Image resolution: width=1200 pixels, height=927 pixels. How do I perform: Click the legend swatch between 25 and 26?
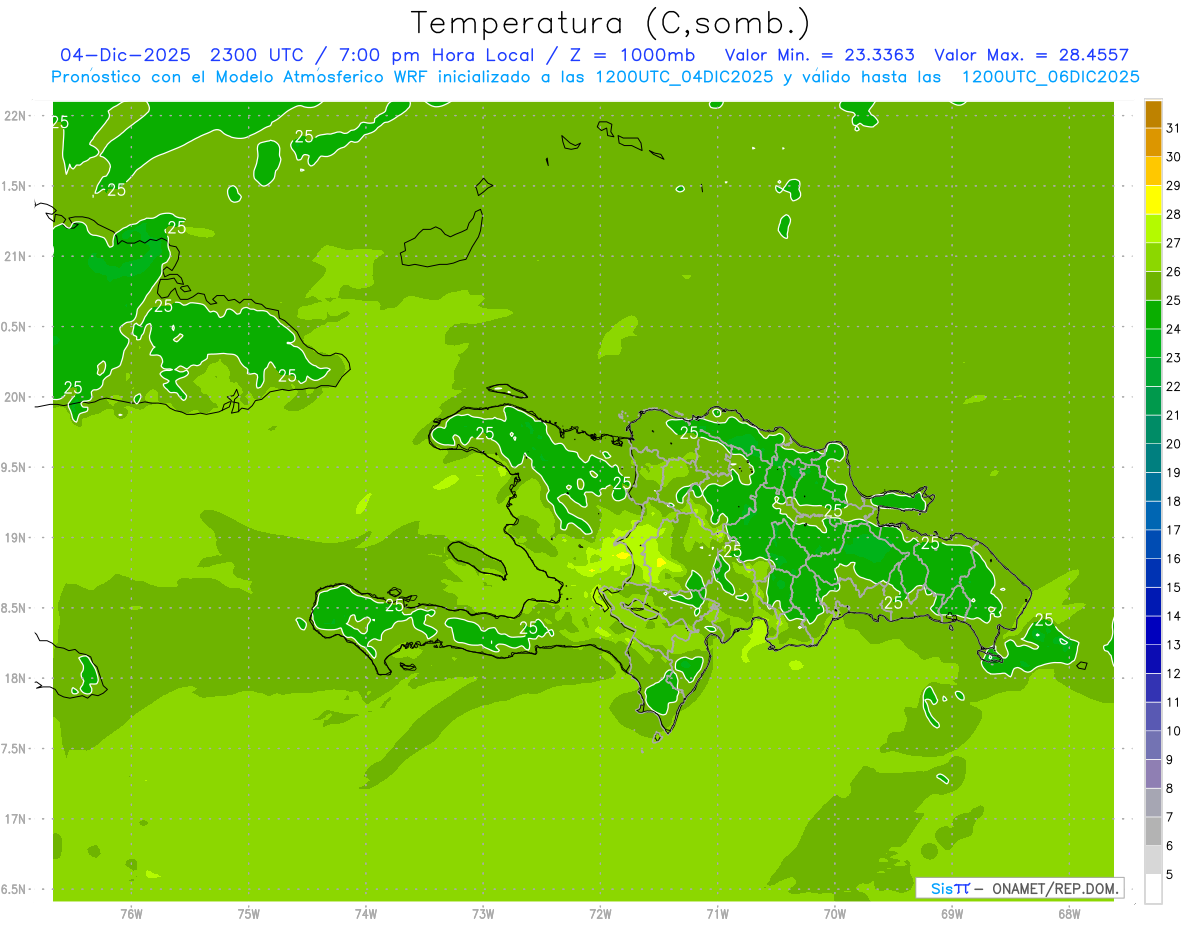(x=1153, y=286)
